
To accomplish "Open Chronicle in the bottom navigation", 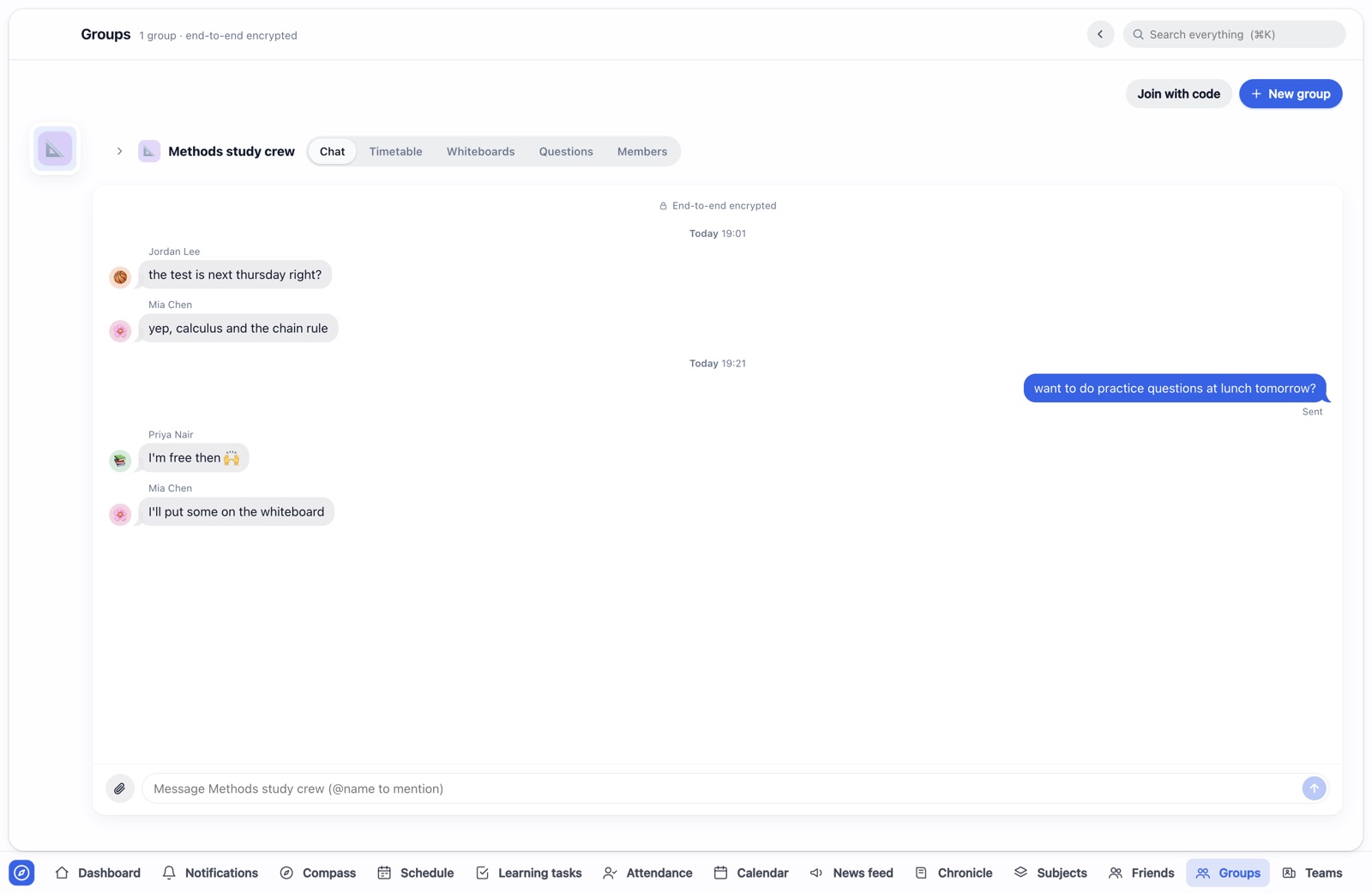I will coord(954,873).
